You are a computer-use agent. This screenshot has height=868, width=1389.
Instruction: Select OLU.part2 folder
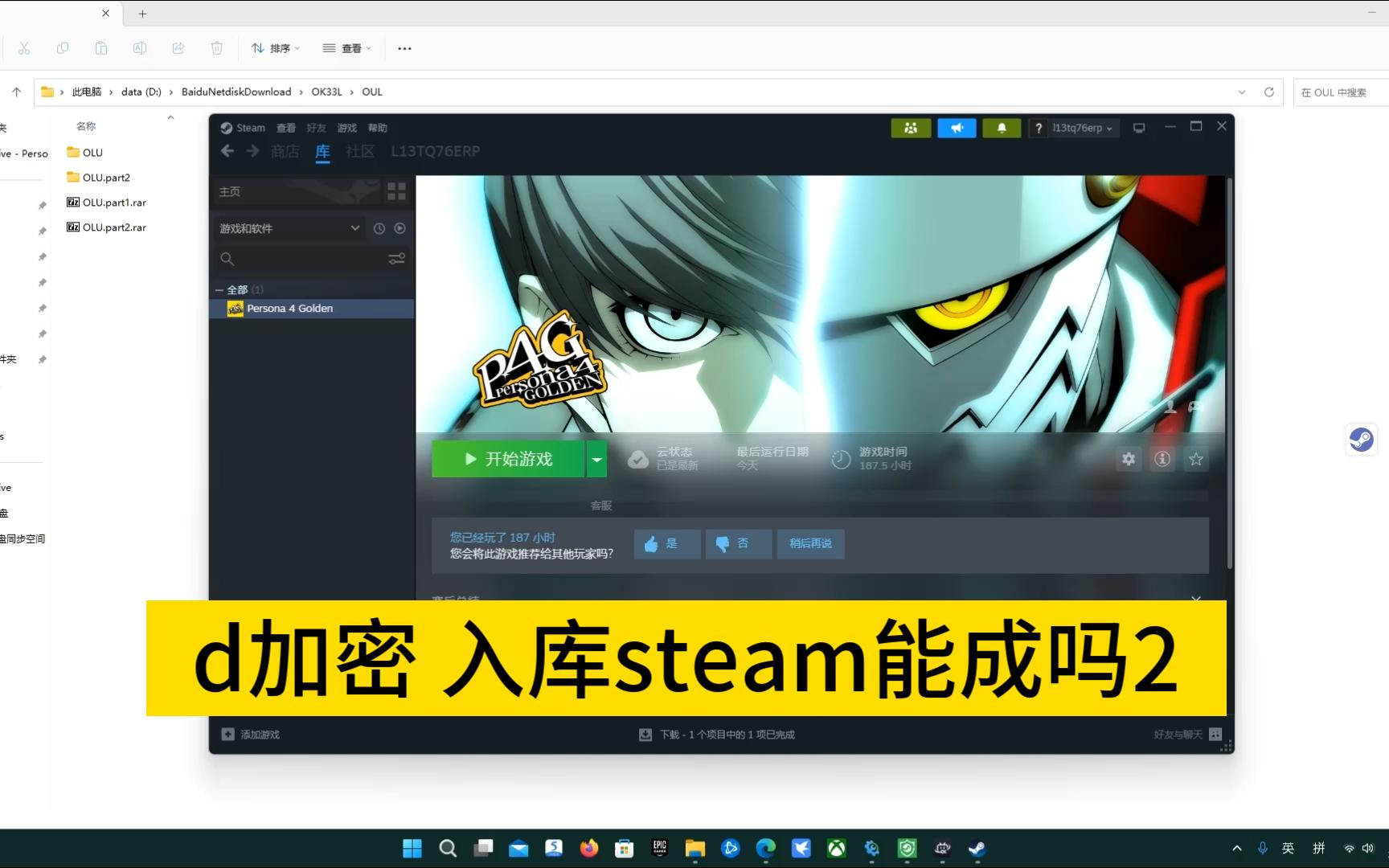click(98, 178)
